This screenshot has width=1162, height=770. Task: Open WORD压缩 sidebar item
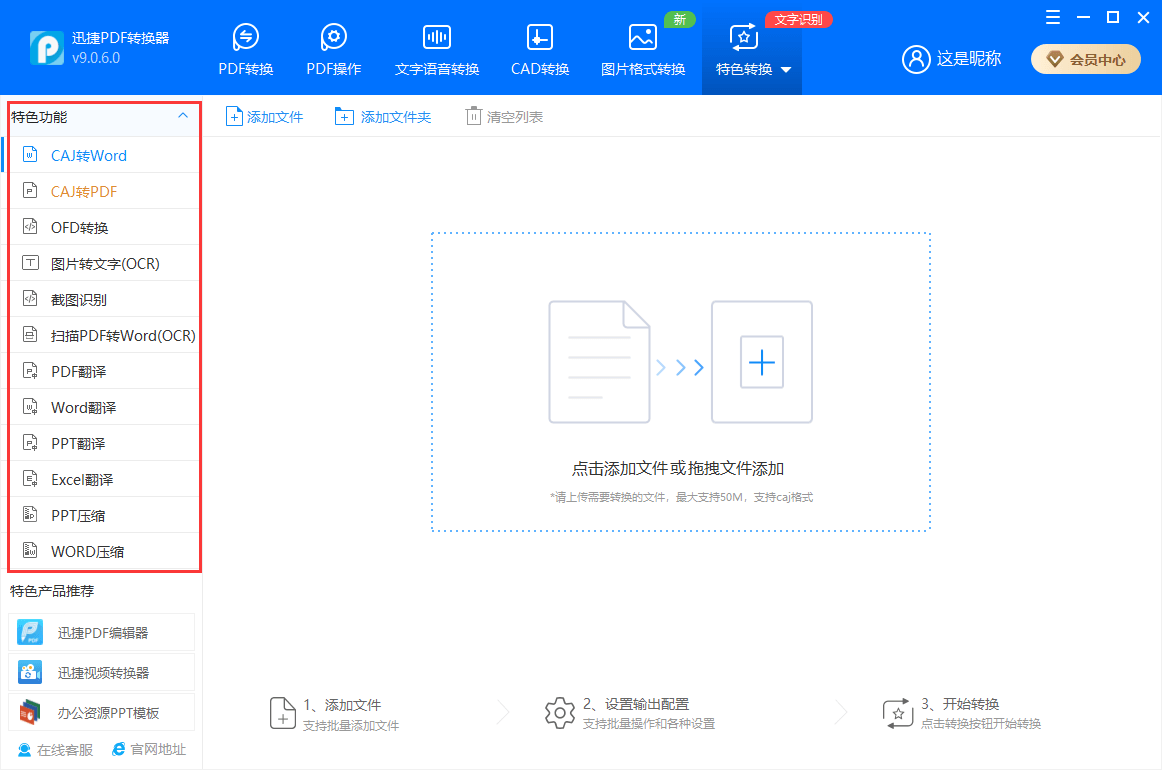(87, 552)
